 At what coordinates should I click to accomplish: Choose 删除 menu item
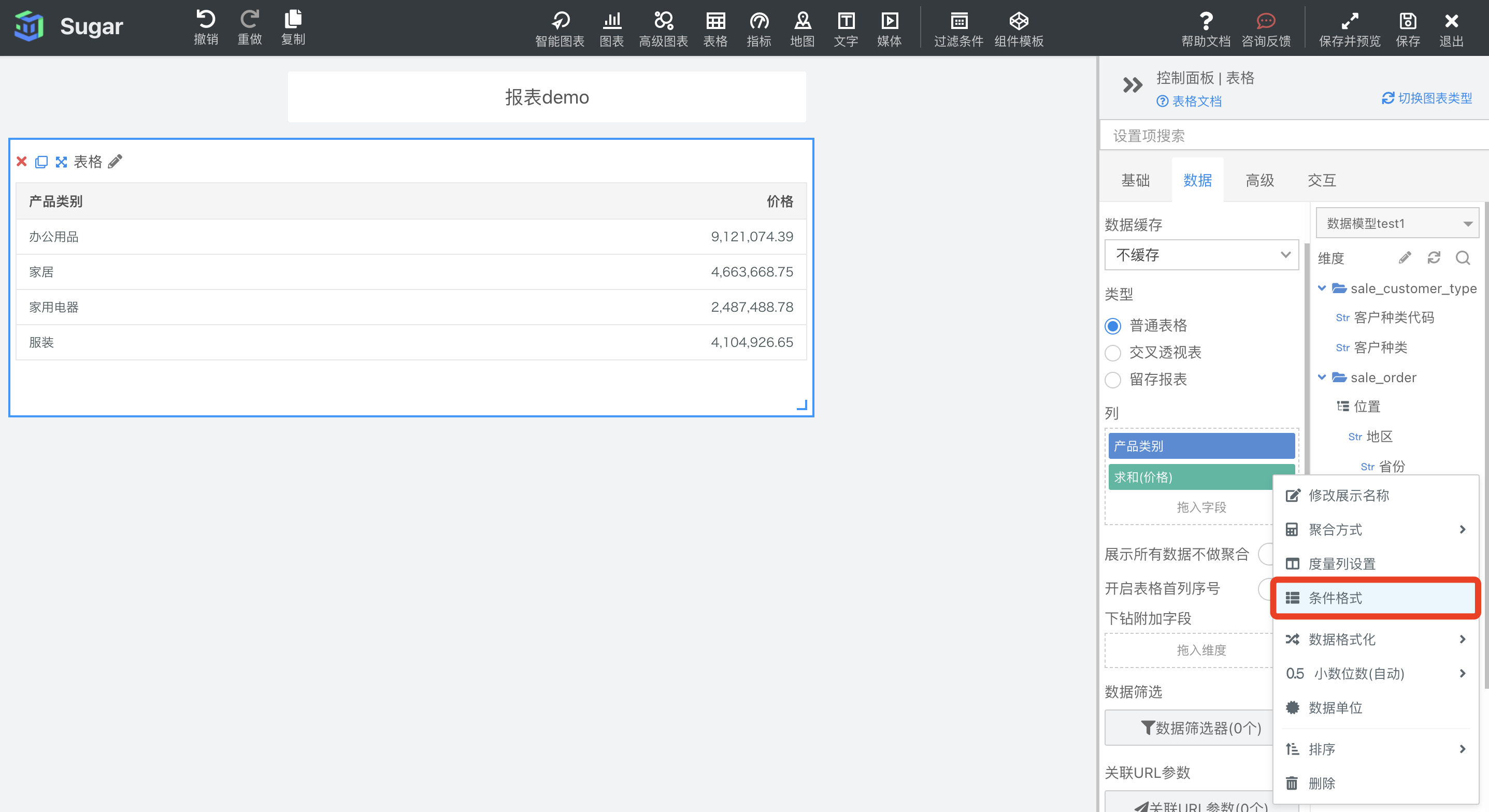[x=1376, y=783]
